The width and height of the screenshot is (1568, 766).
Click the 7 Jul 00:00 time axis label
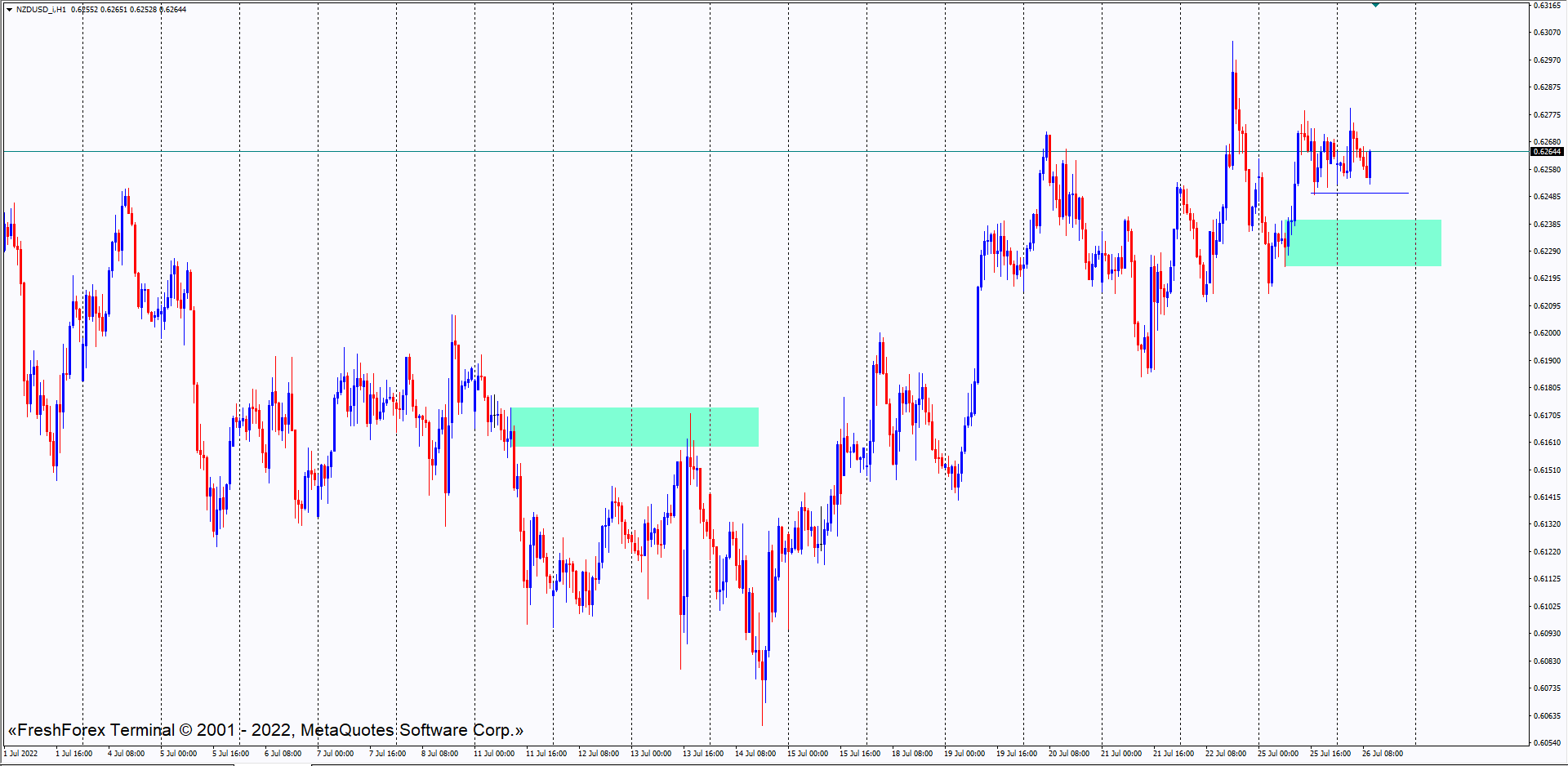335,754
